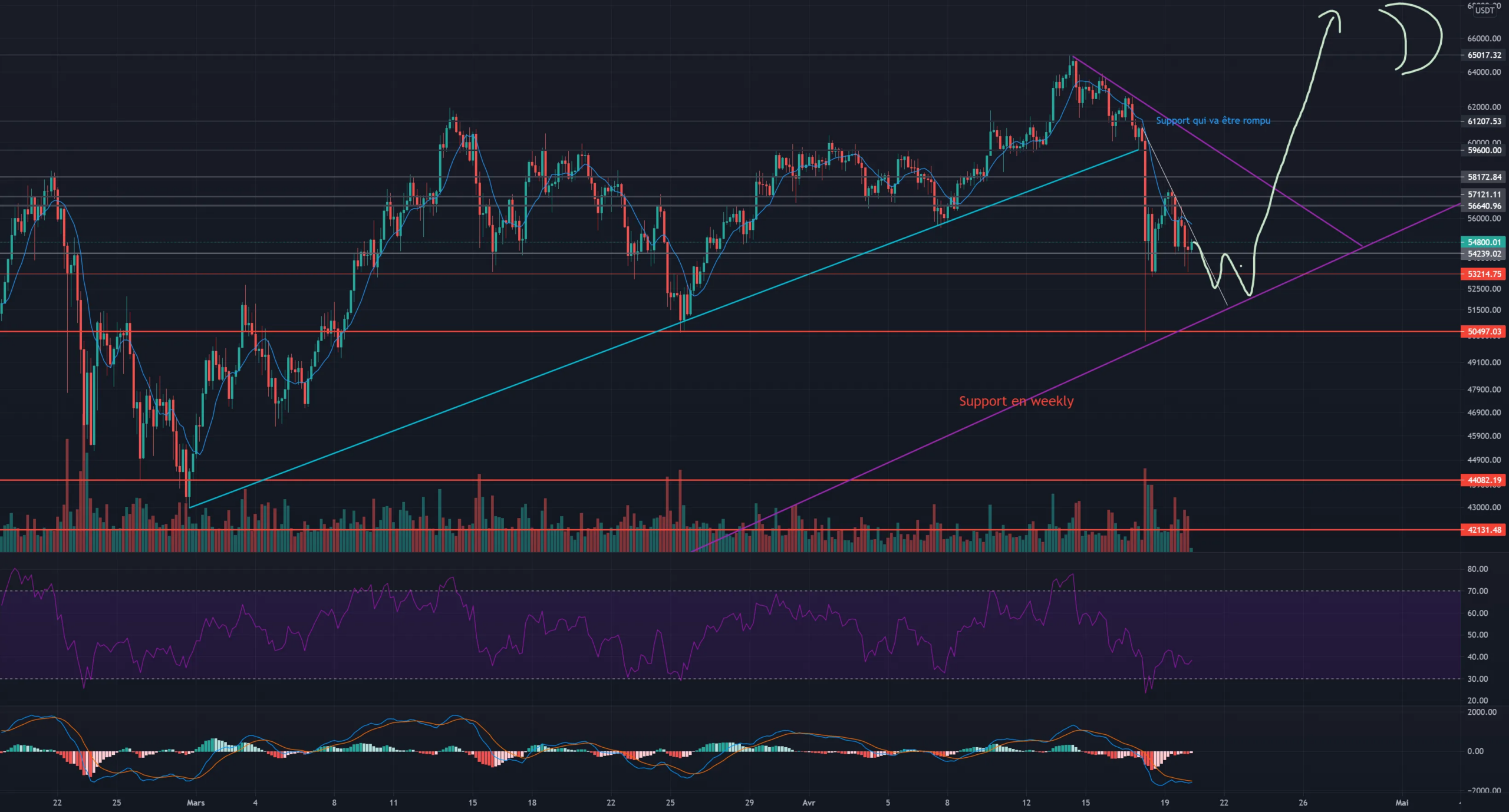Click the '11' date label on the time axis
The height and width of the screenshot is (812, 1509).
(393, 803)
